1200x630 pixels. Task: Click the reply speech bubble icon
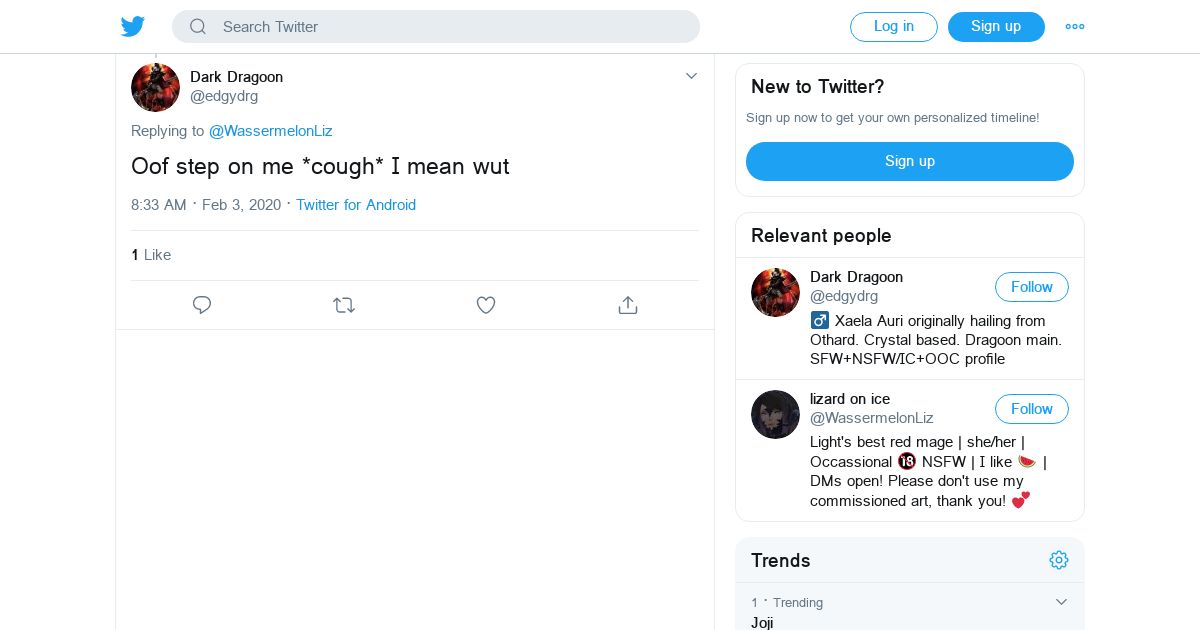[202, 305]
